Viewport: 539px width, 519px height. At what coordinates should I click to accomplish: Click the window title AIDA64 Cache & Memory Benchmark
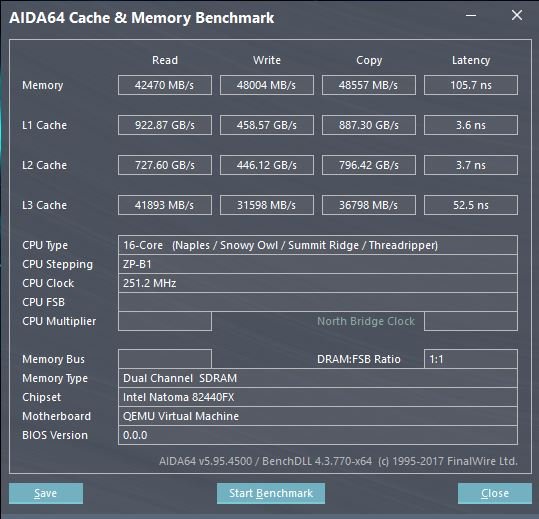click(142, 18)
